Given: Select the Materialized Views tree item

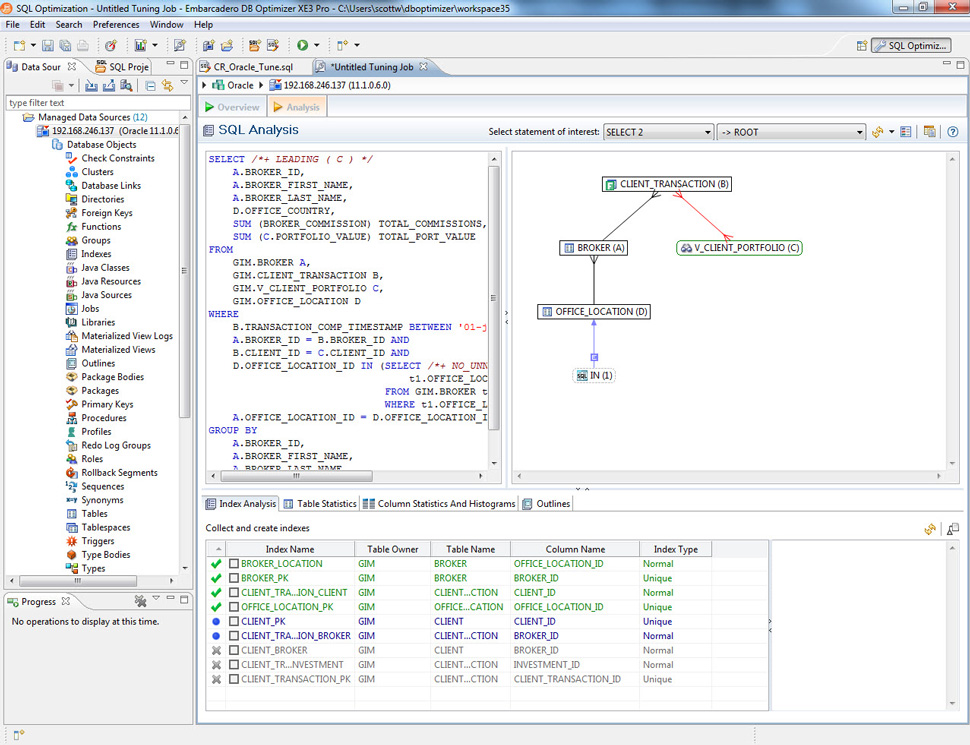Looking at the screenshot, I should [118, 350].
